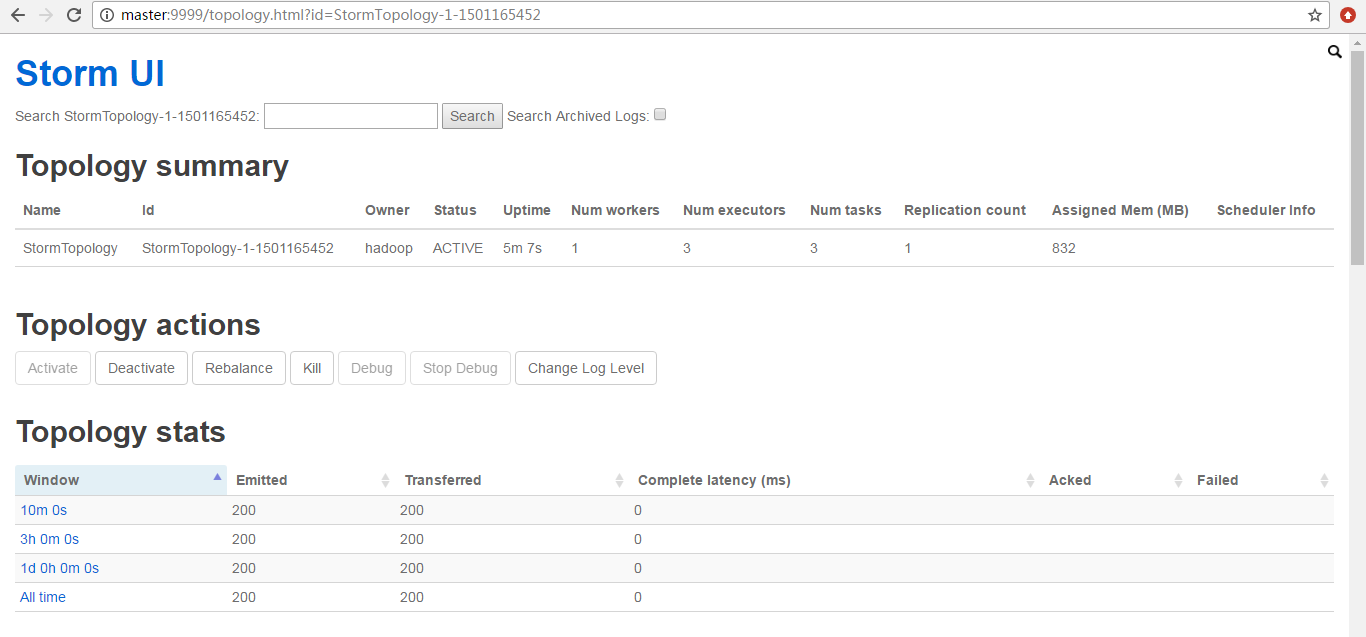Sort the Transferred column with its arrows
The image size is (1366, 637).
click(619, 481)
